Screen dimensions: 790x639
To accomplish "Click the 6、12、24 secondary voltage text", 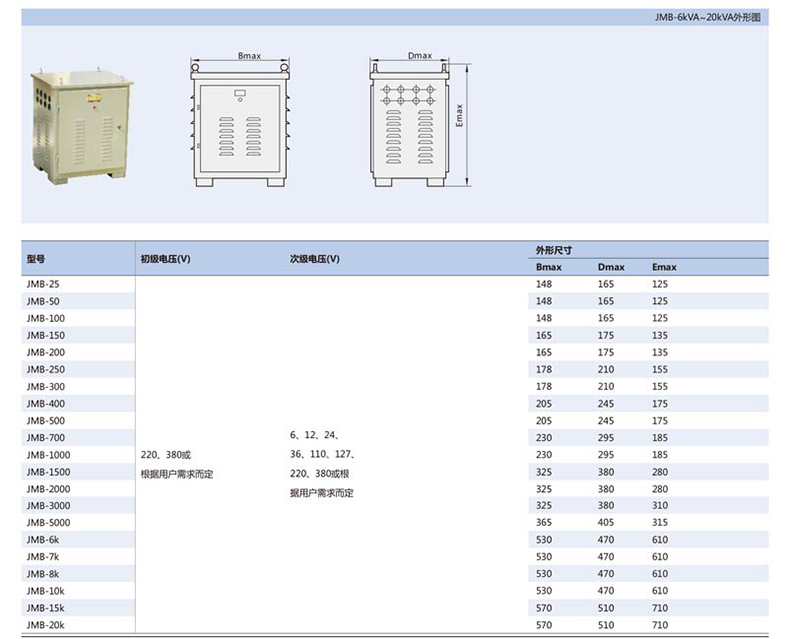I will click(315, 436).
